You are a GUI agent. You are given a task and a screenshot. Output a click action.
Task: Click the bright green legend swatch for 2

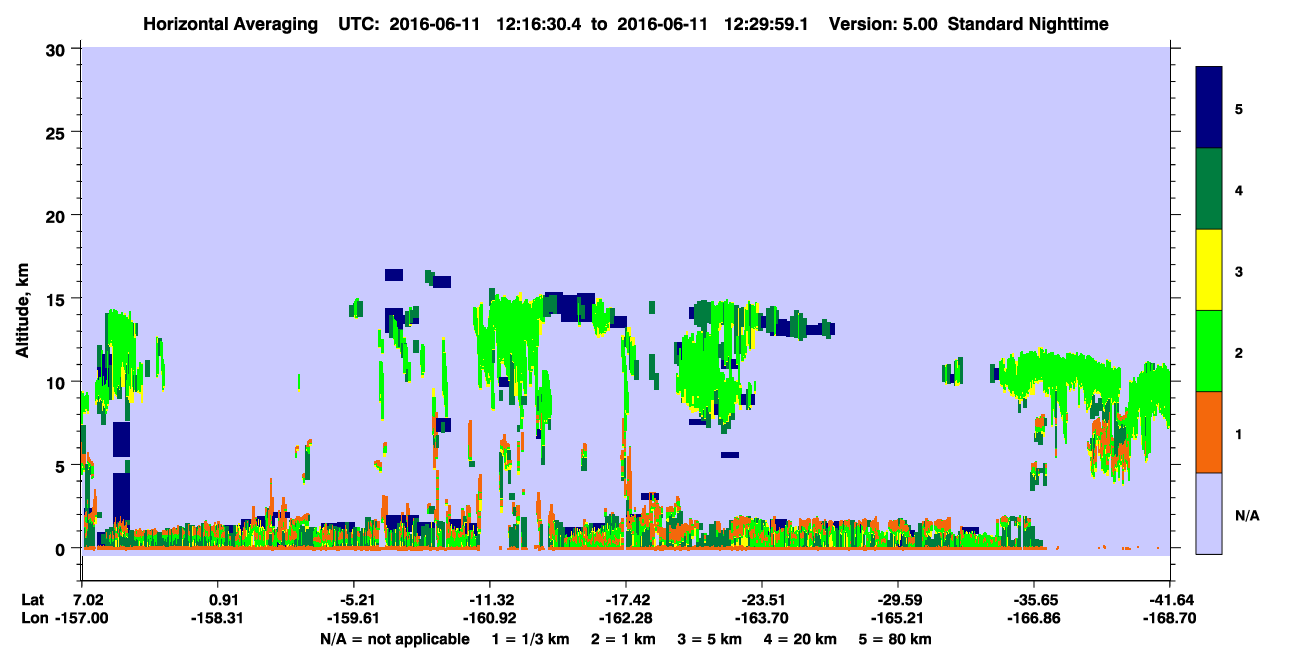(1209, 351)
